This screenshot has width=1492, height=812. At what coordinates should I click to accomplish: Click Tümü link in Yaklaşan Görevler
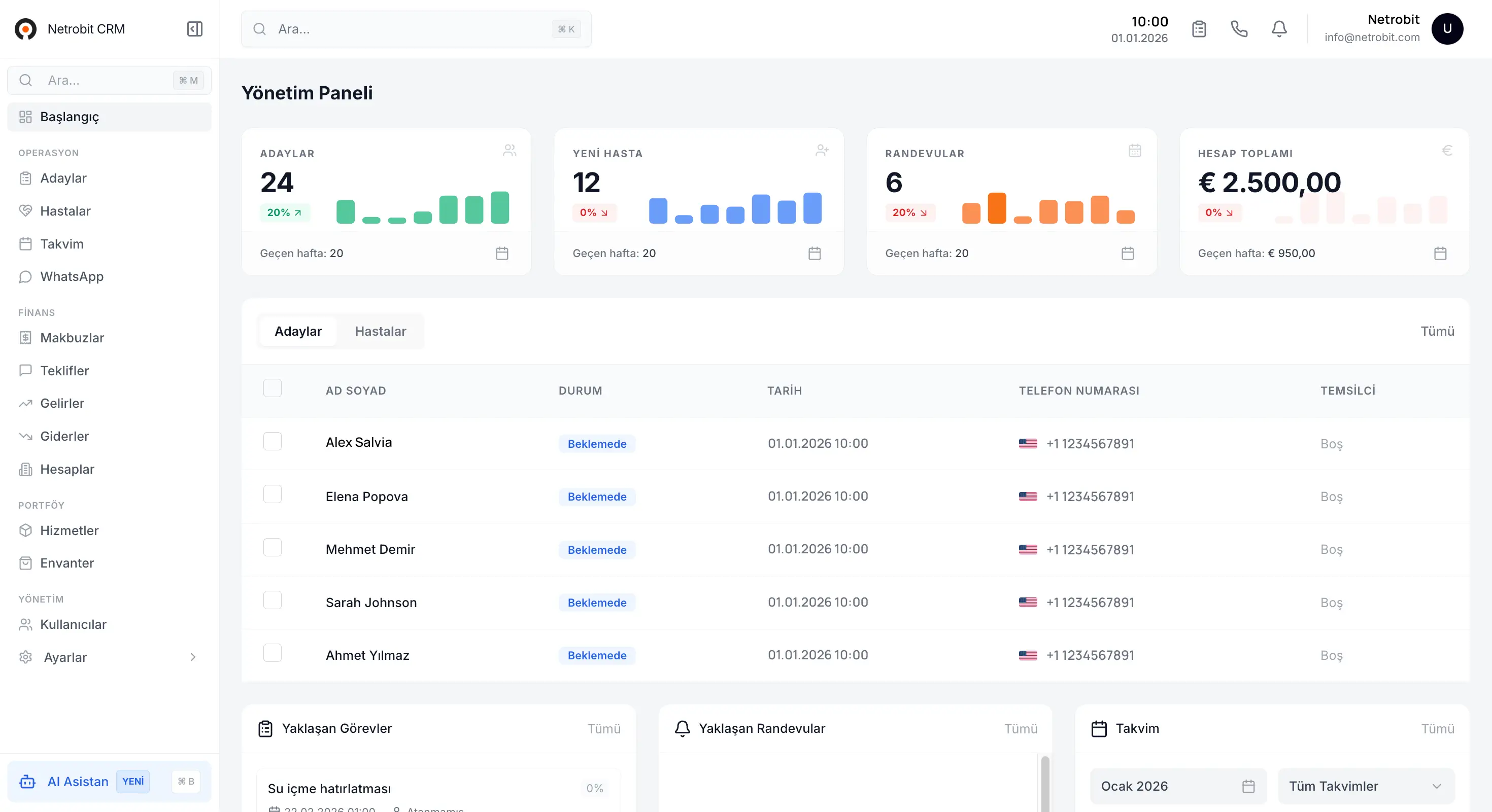point(603,729)
